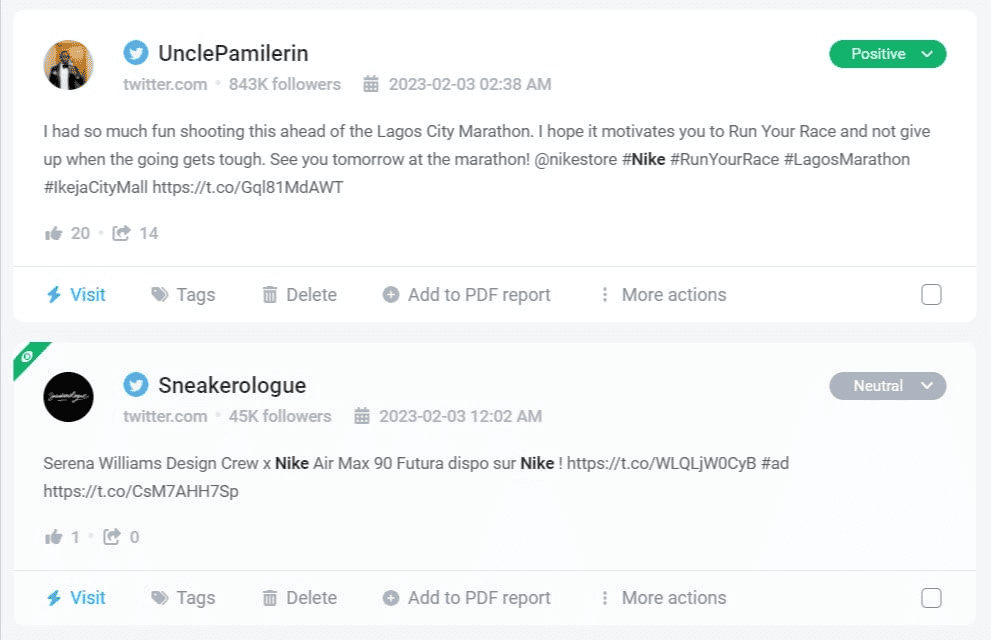Open the Sneakerologue author name
Screen dimensions: 991x640
232,385
